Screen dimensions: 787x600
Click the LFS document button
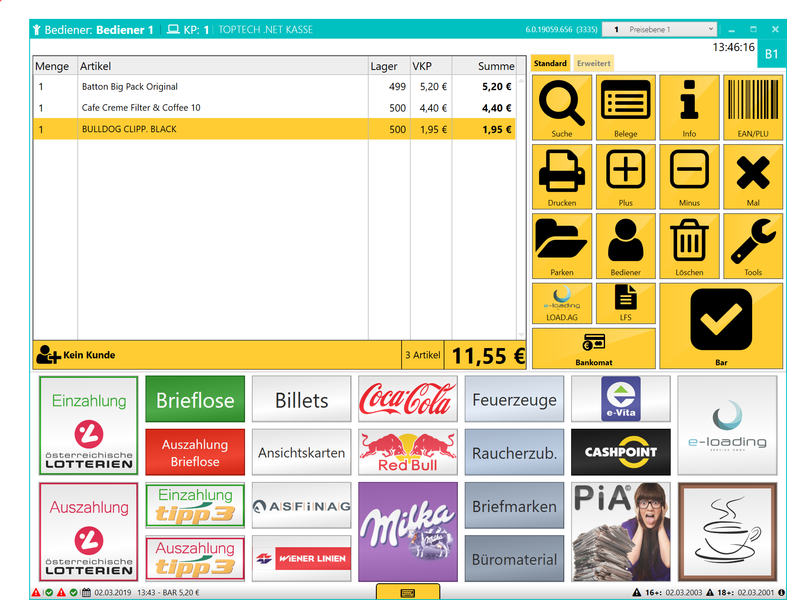pos(625,303)
